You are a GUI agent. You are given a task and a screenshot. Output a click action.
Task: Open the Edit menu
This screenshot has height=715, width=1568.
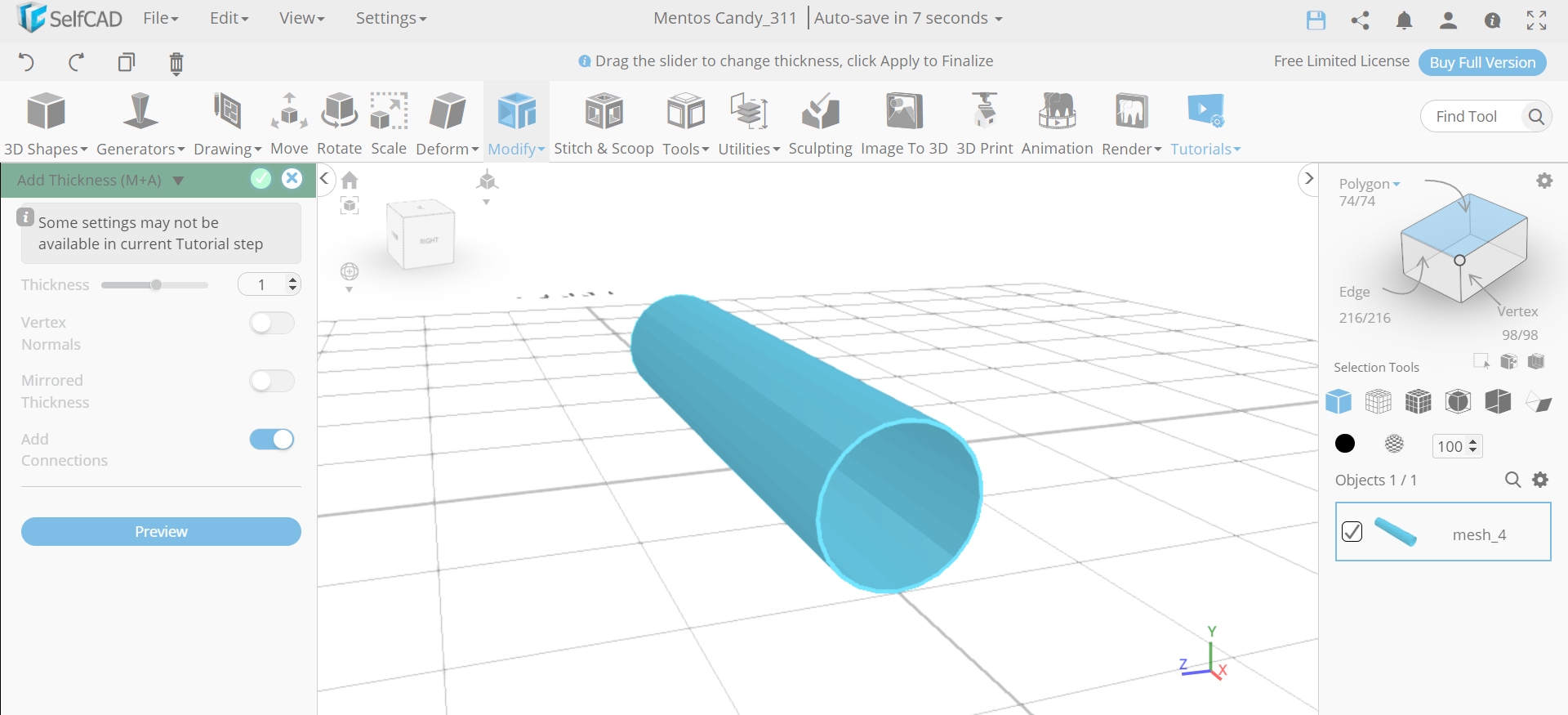point(229,18)
